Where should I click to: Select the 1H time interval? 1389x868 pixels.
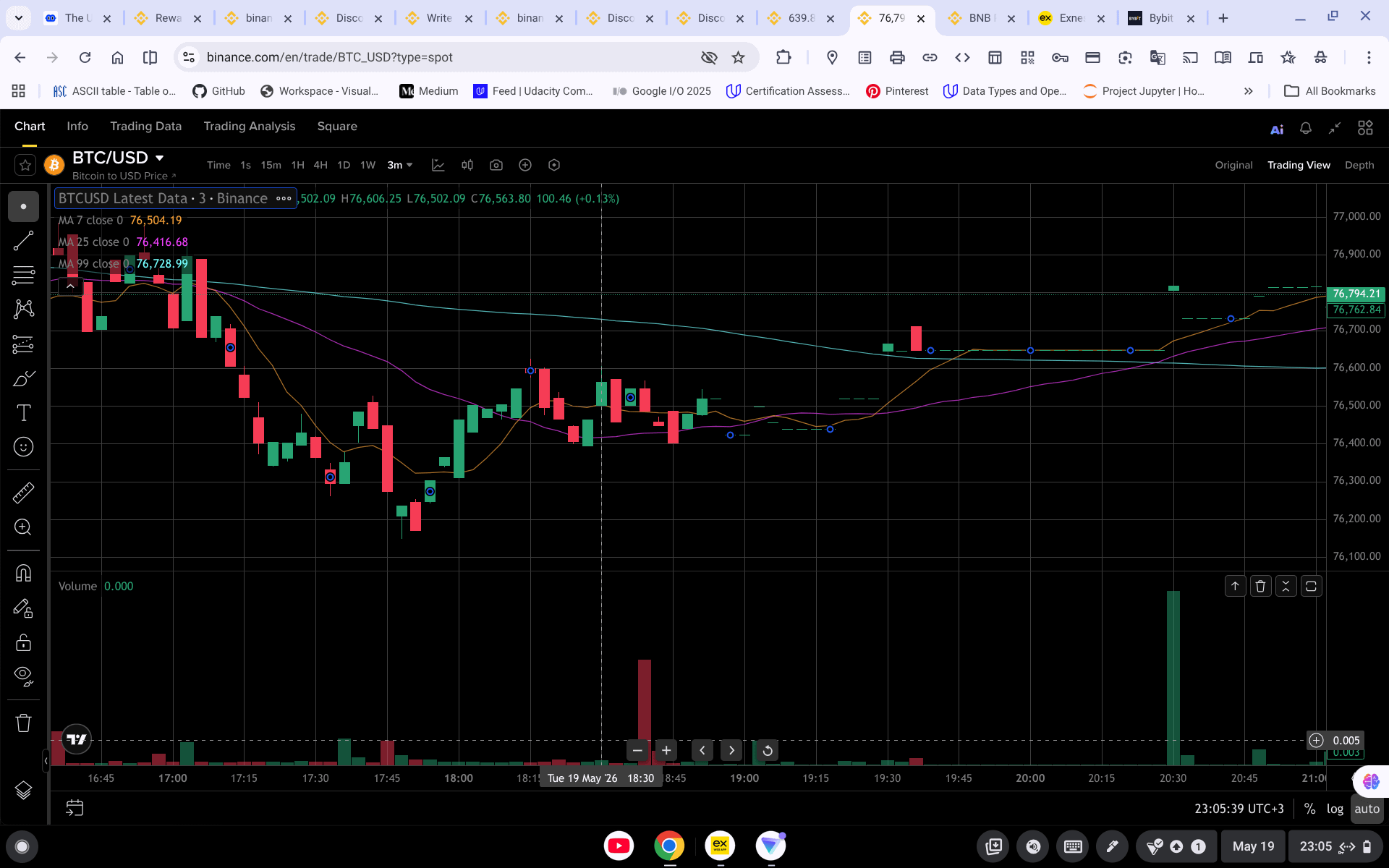tap(297, 165)
